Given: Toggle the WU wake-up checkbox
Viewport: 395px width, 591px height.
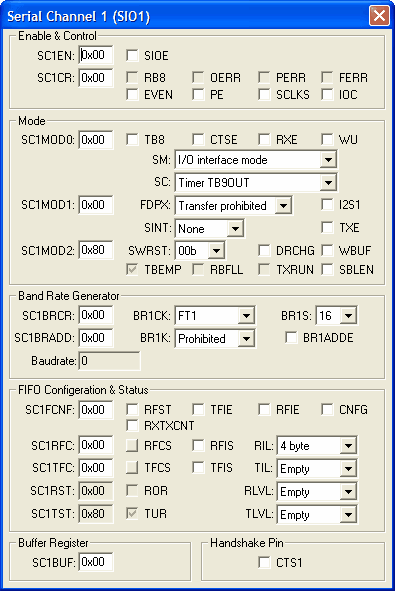Looking at the screenshot, I should pos(327,139).
